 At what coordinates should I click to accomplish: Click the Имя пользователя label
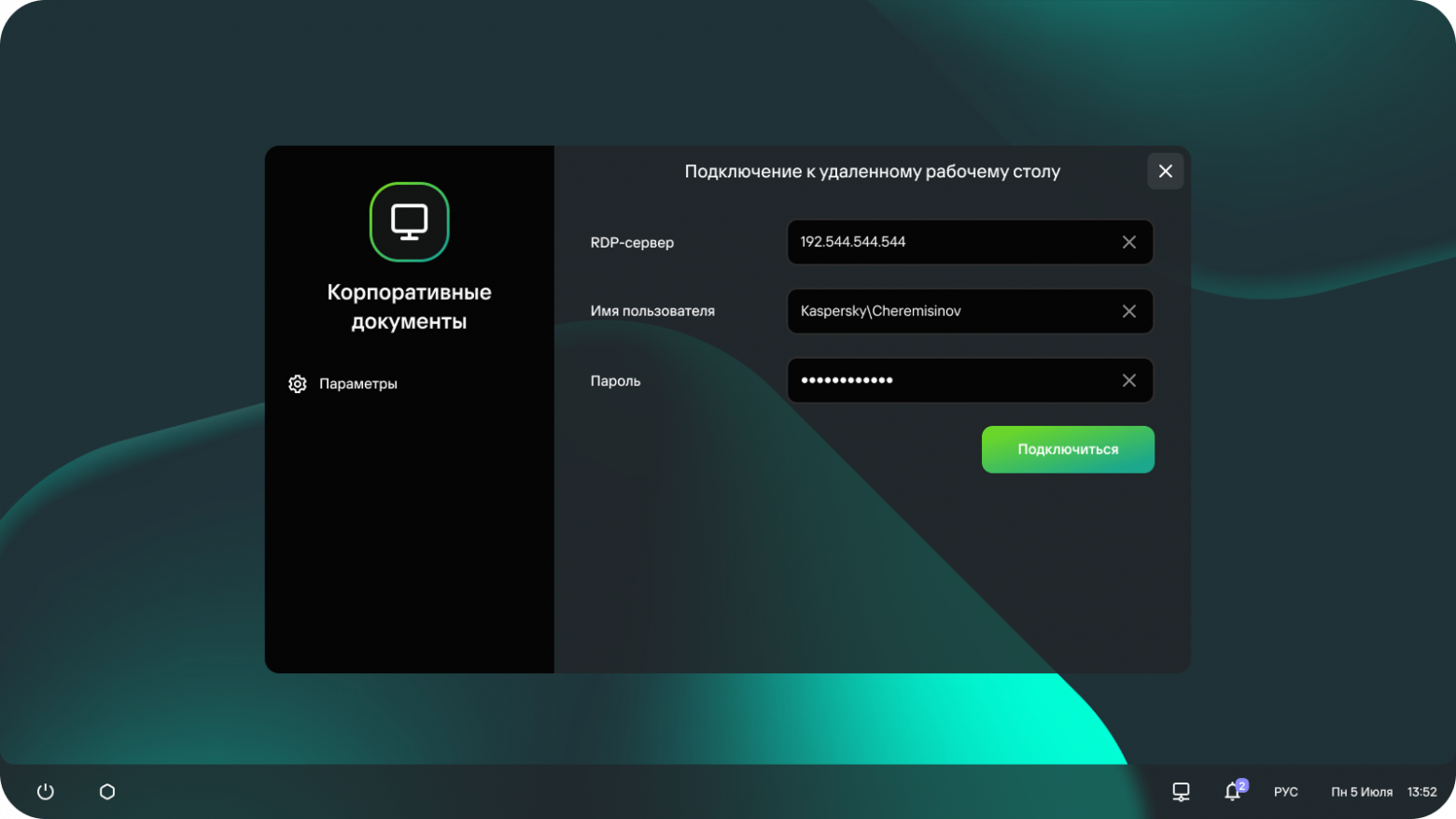point(652,311)
